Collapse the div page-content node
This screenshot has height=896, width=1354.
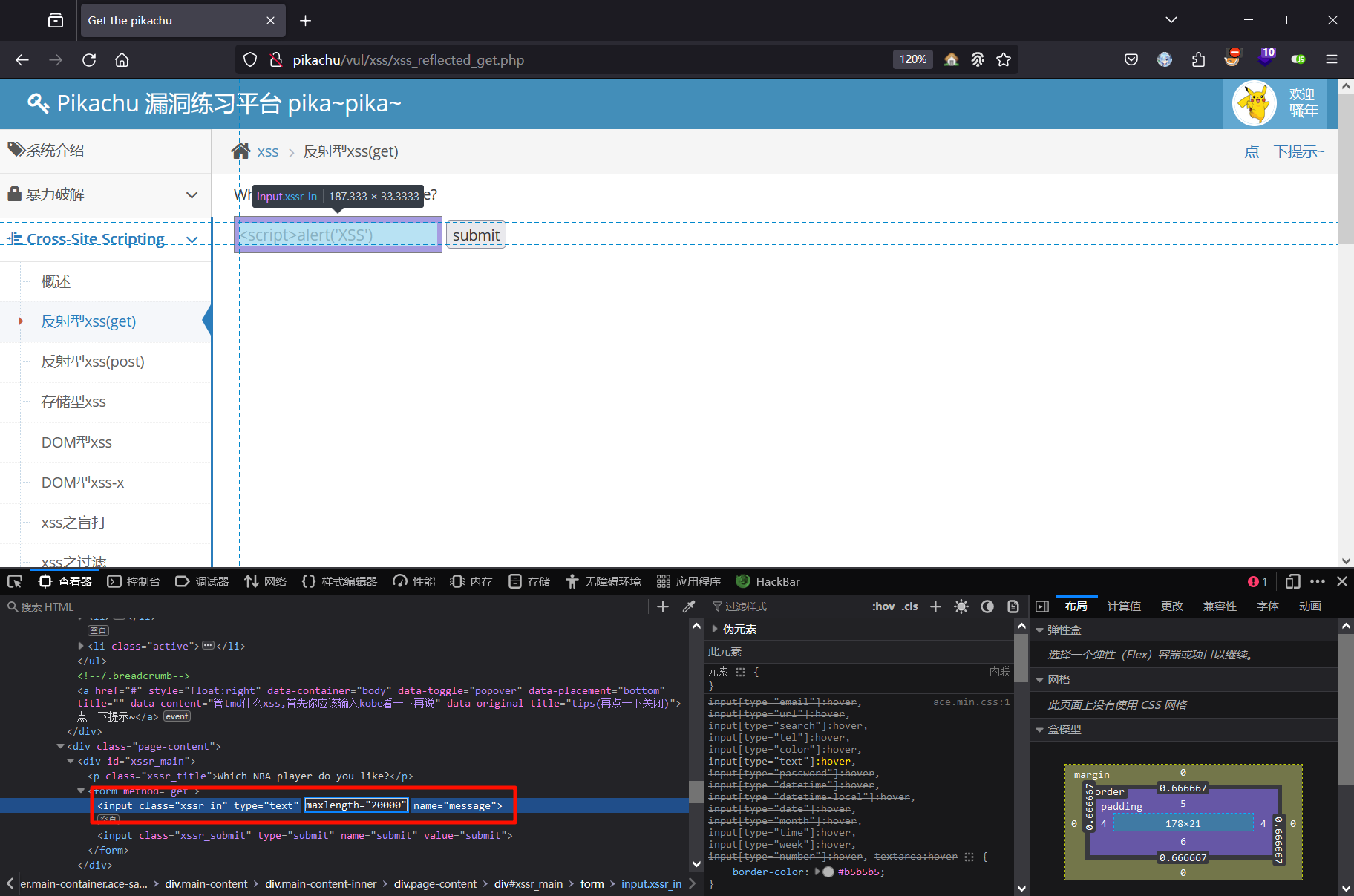click(60, 746)
